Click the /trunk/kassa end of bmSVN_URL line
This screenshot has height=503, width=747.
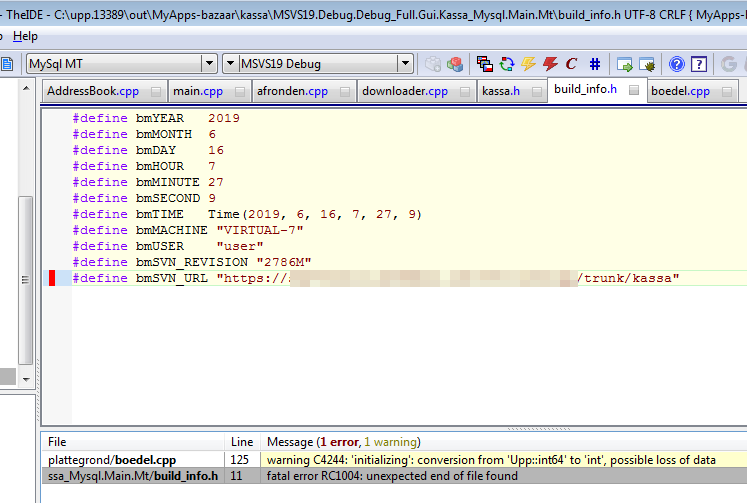pyautogui.click(x=627, y=278)
